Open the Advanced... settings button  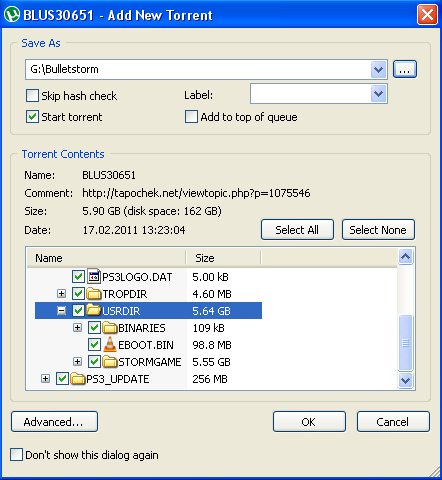(54, 422)
